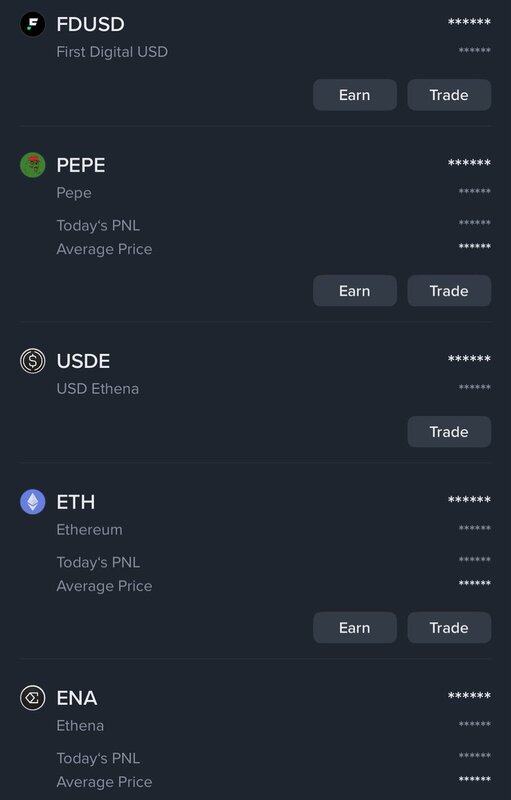
Task: Tap the hidden FDUSD balance asterisks
Action: (469, 22)
